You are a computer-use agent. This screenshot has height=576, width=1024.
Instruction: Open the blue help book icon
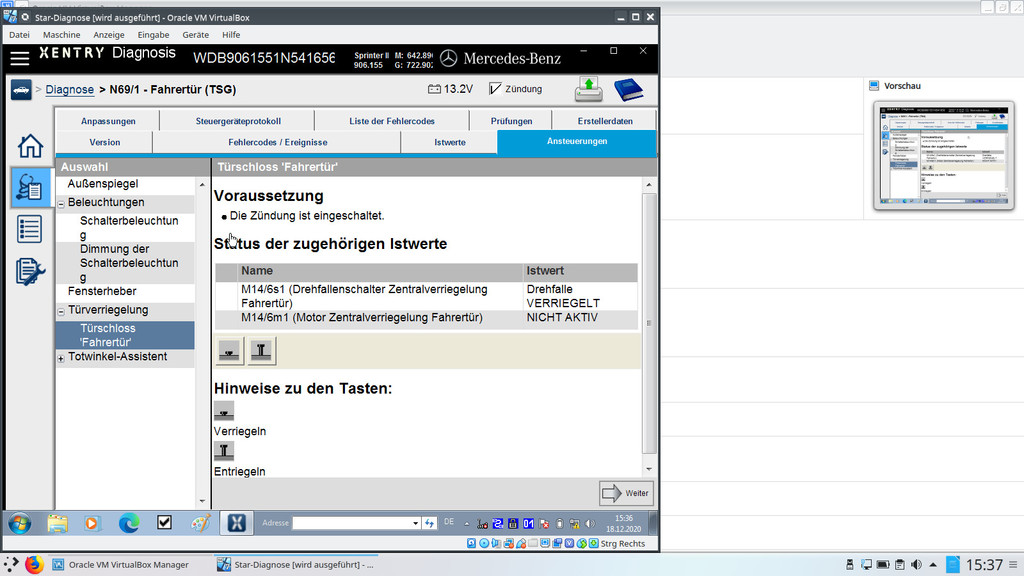(x=628, y=89)
